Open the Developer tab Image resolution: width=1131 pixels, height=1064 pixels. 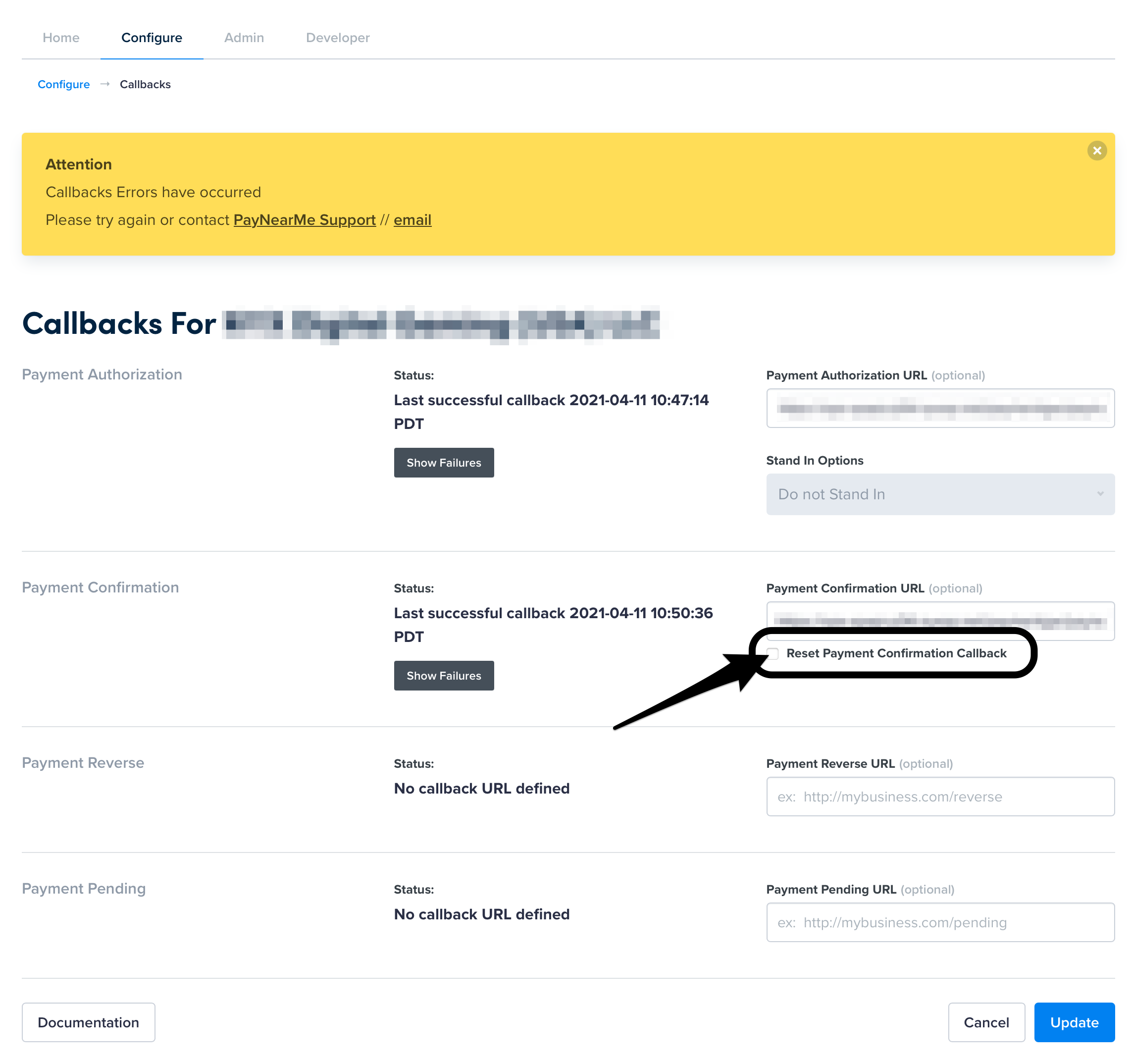[x=337, y=38]
